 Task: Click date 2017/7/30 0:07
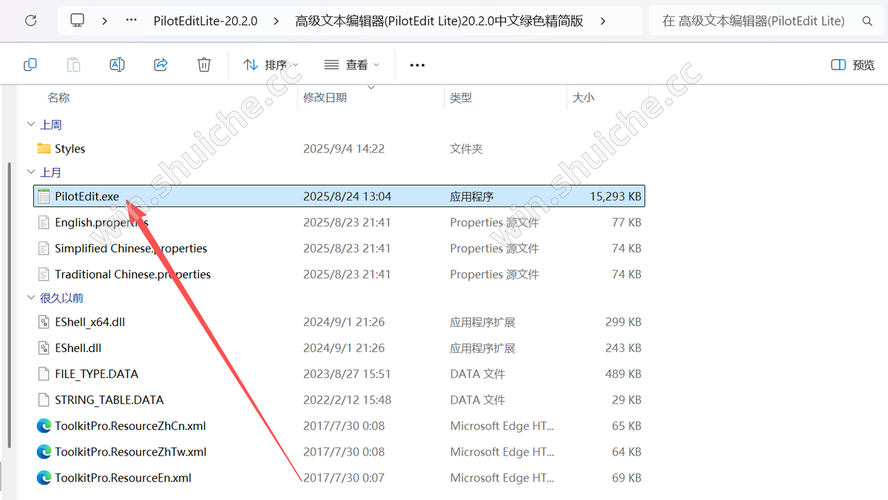tap(344, 478)
